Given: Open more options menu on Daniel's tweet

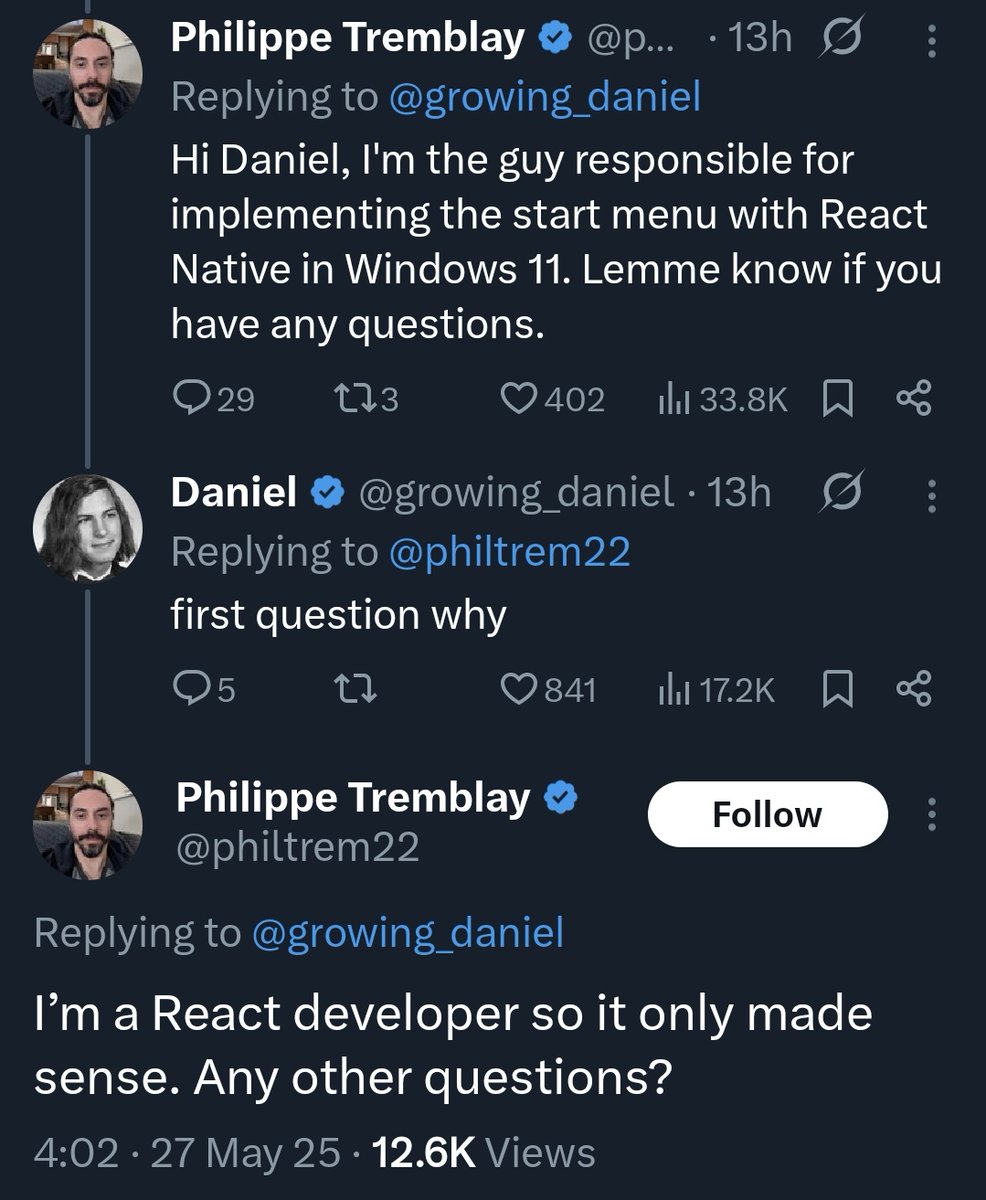Looking at the screenshot, I should coord(932,495).
